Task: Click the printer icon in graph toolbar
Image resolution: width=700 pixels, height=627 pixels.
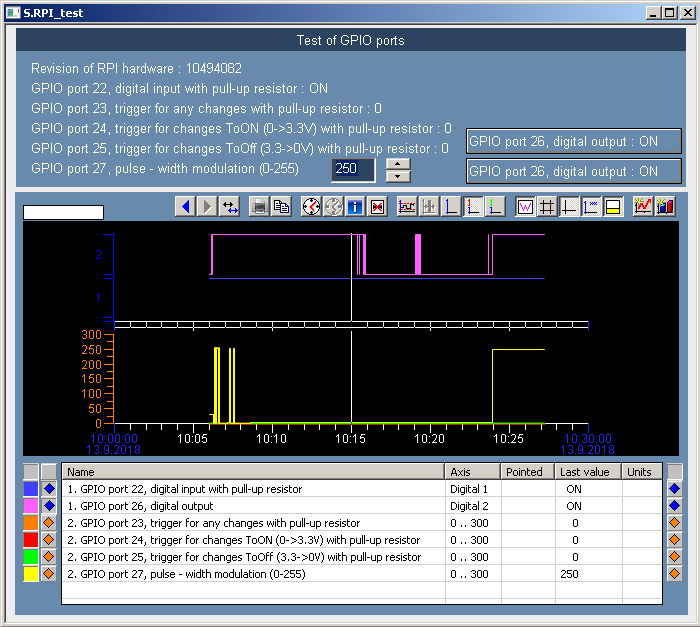Action: click(259, 206)
